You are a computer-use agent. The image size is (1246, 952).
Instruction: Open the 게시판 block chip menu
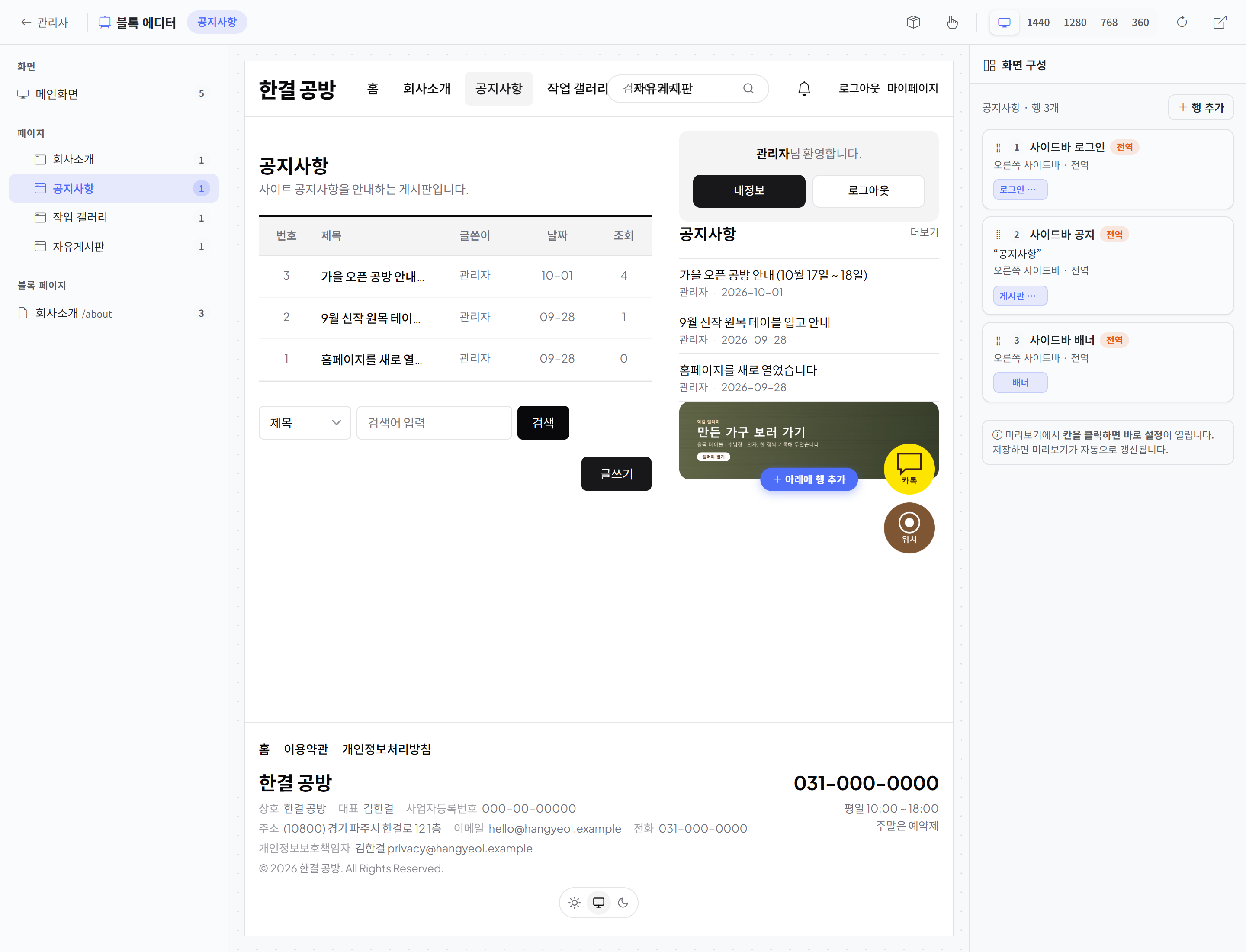pyautogui.click(x=1020, y=296)
